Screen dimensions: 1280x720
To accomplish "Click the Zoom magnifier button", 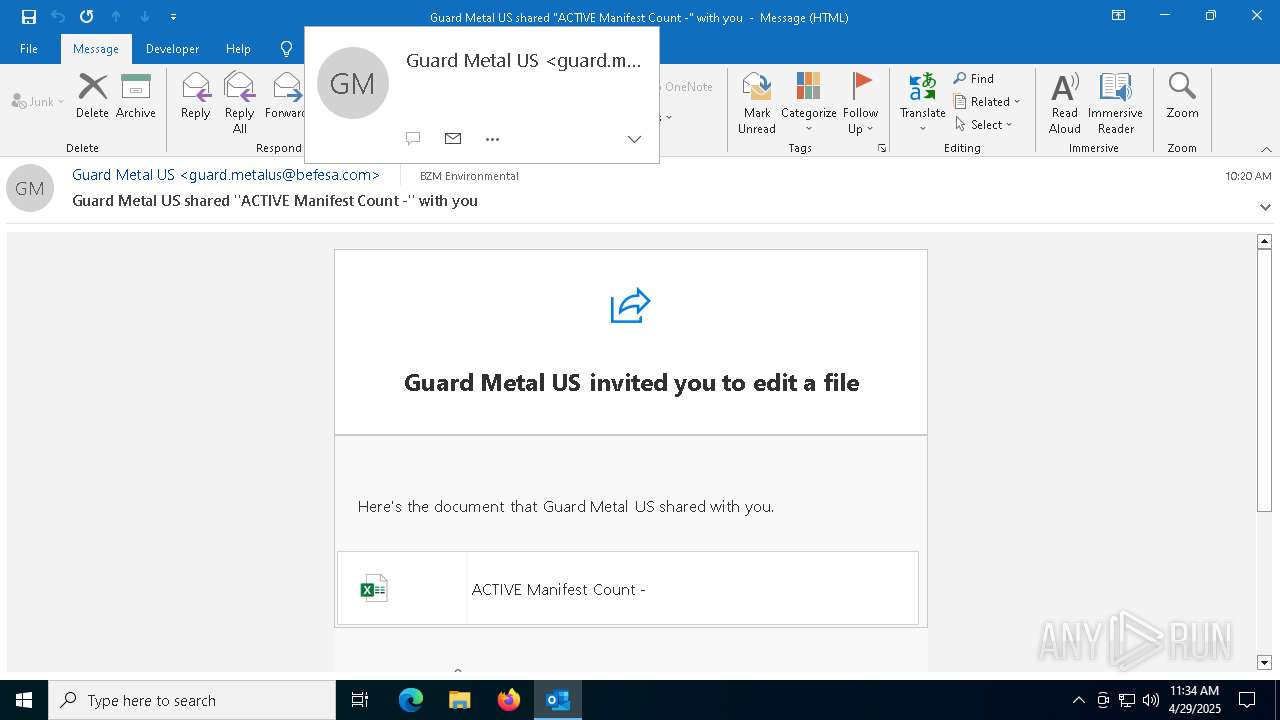I will pyautogui.click(x=1182, y=96).
